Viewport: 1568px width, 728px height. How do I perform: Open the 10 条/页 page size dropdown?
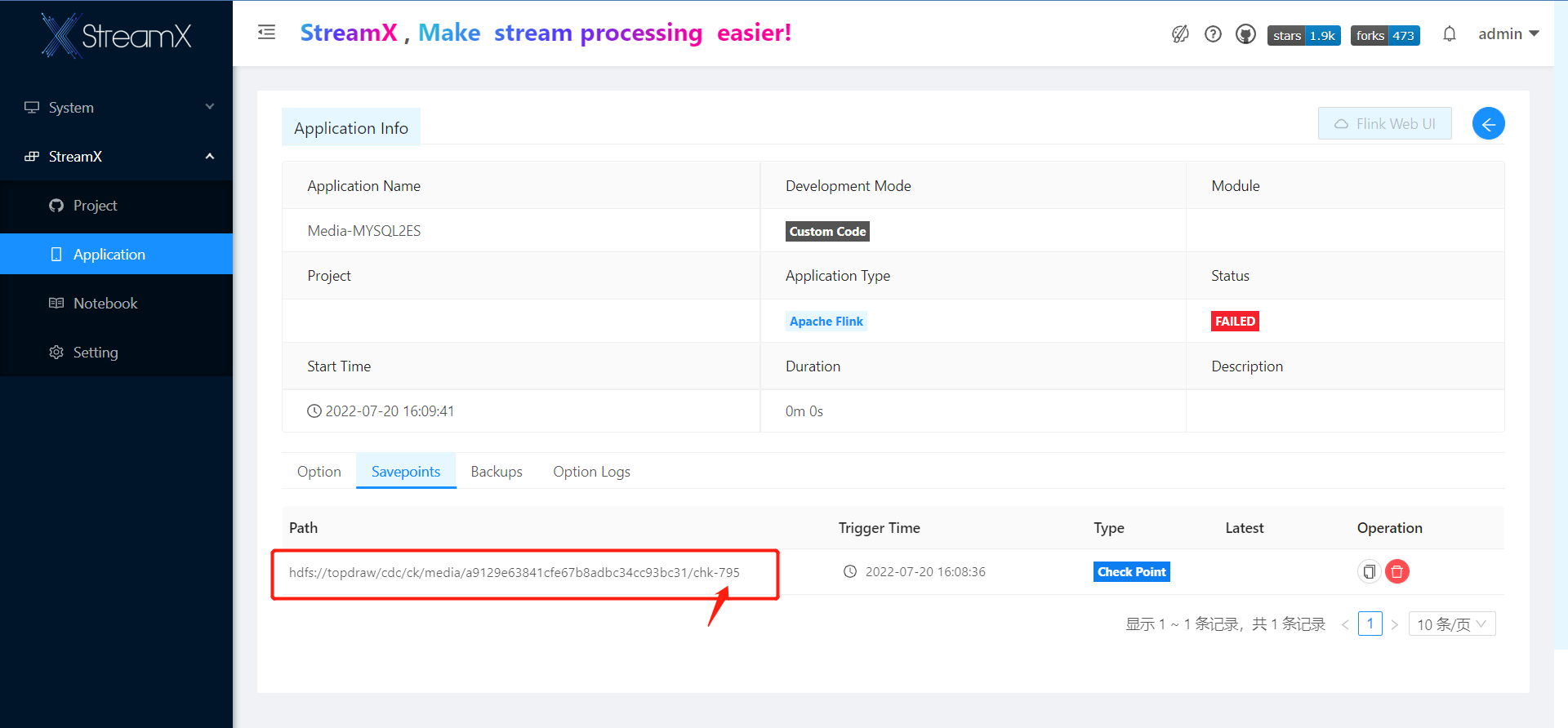click(x=1452, y=624)
